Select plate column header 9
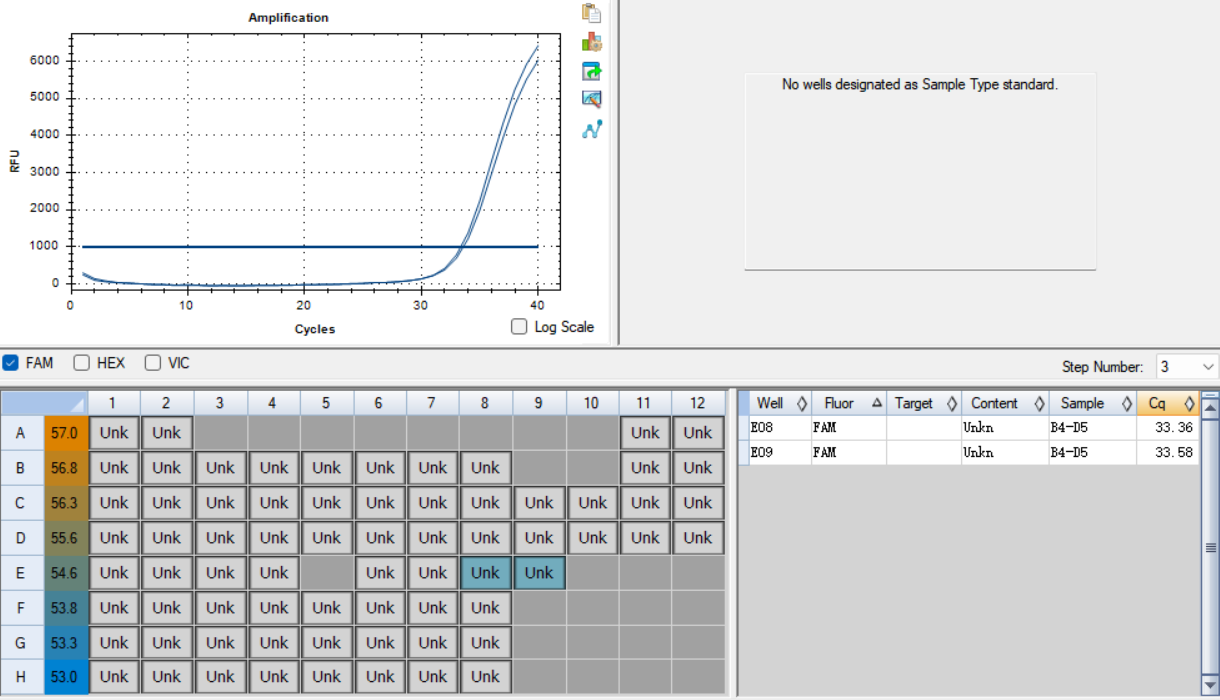The height and width of the screenshot is (700, 1220). (x=539, y=403)
